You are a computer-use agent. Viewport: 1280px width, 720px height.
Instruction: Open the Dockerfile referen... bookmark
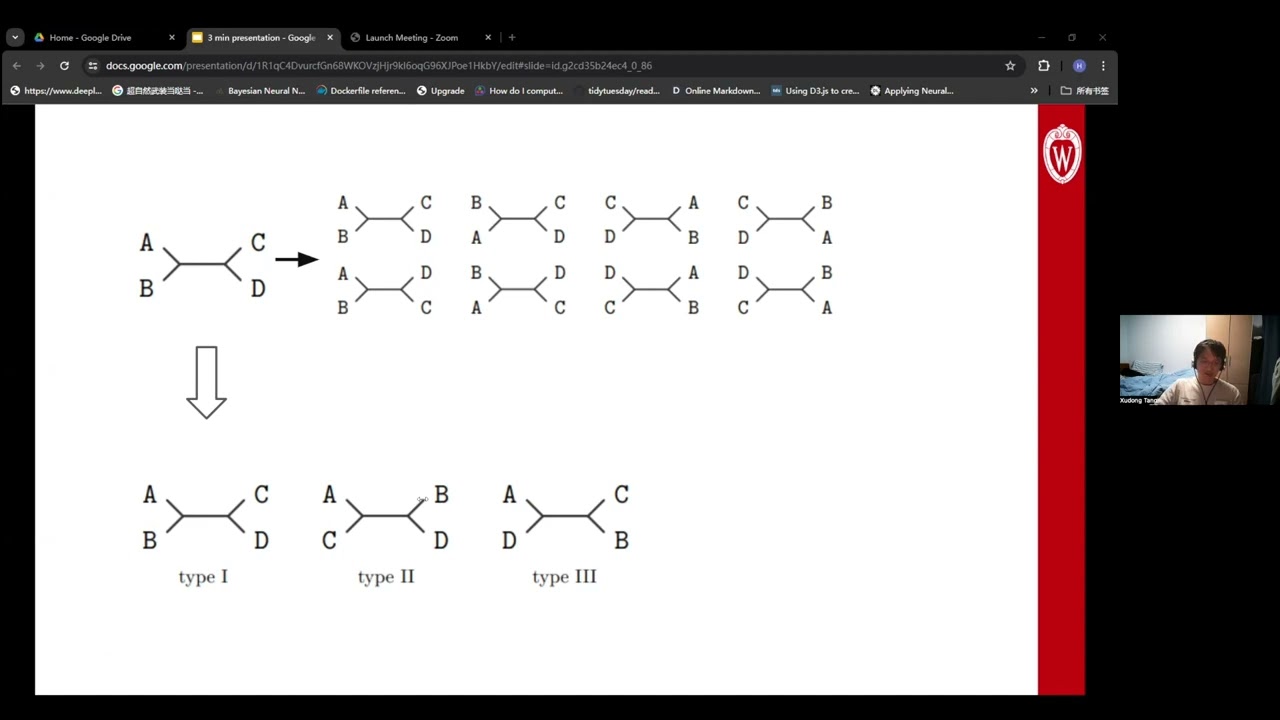361,90
